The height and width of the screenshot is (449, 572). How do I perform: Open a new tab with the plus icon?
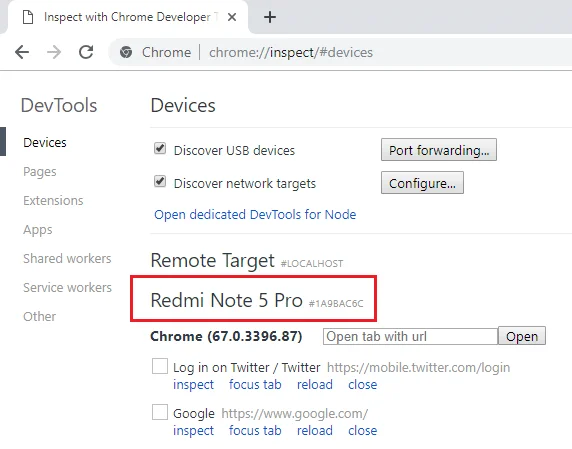(270, 17)
